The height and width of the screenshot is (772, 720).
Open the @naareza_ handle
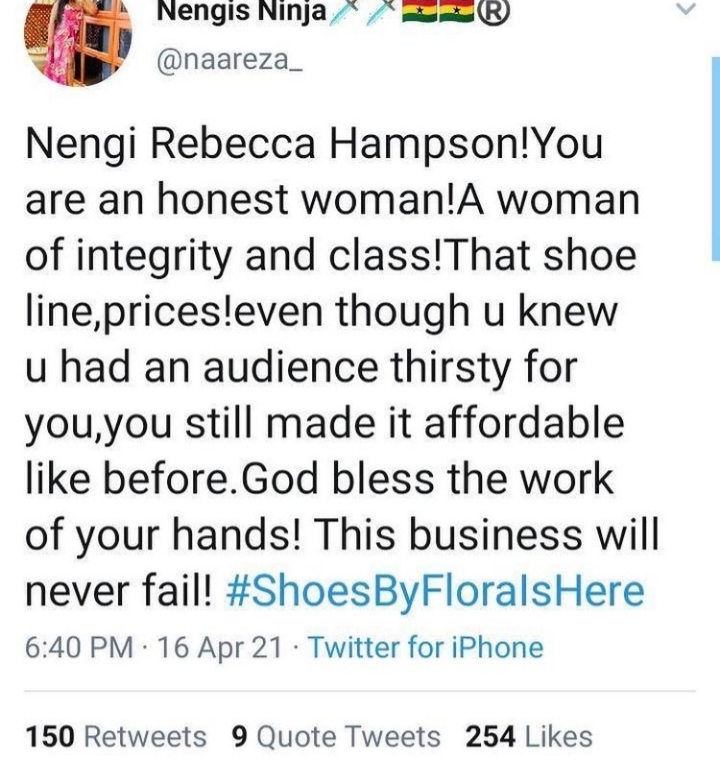pyautogui.click(x=229, y=61)
